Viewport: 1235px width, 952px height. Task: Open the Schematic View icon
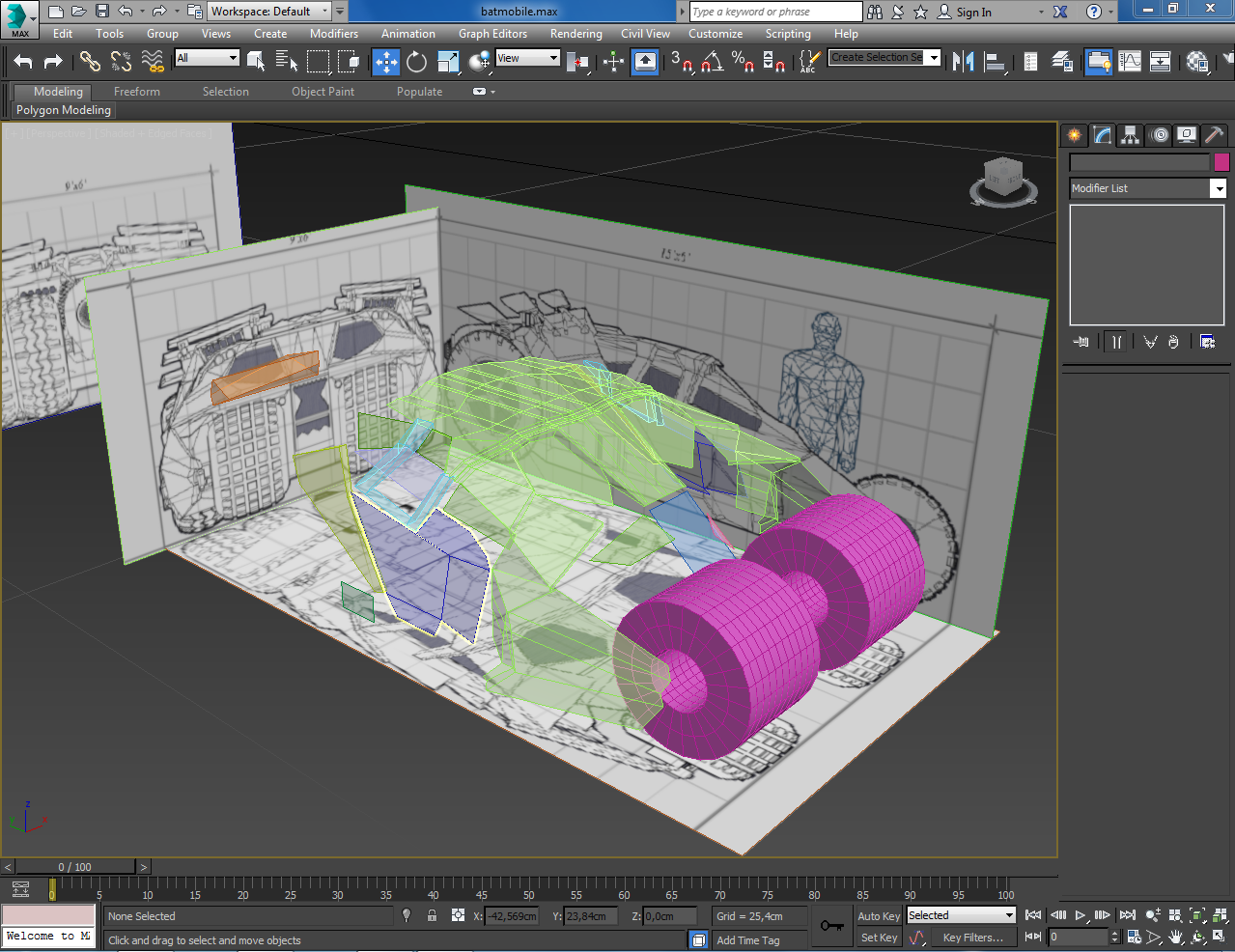point(1161,62)
